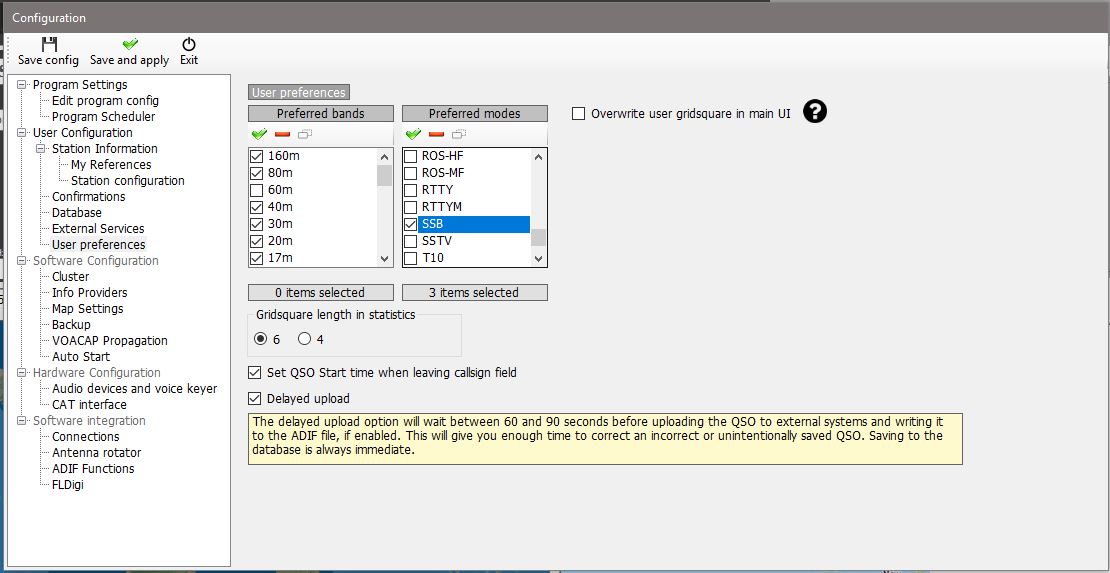Open Audio devices and voice keyer
The width and height of the screenshot is (1110, 573).
coord(135,388)
